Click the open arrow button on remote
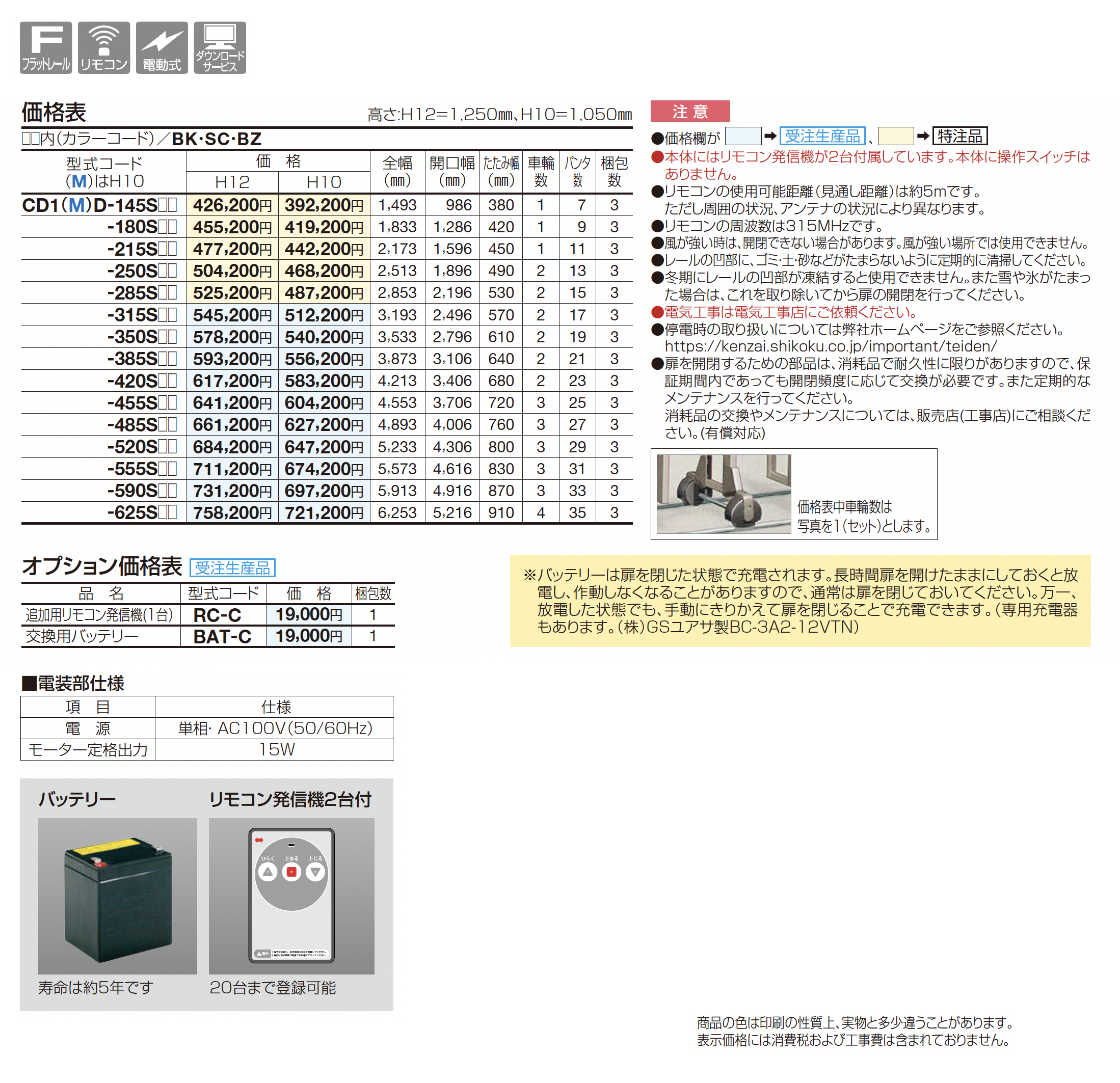This screenshot has height=1083, width=1120. [268, 872]
